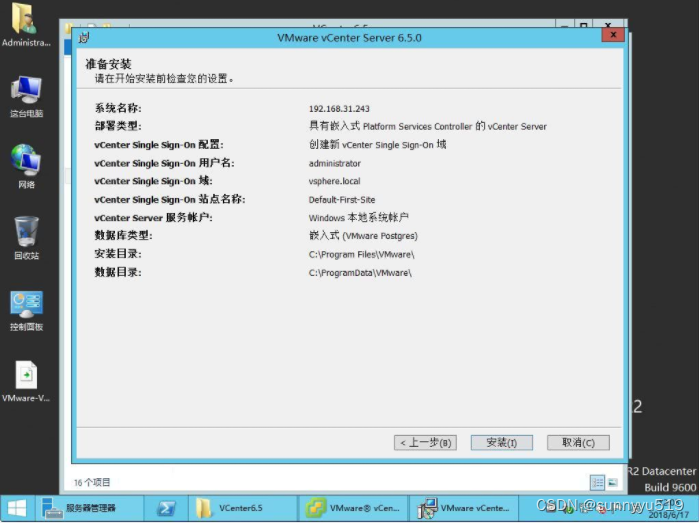The image size is (699, 523).
Task: Click the 上一步(B) back button
Action: (x=425, y=443)
